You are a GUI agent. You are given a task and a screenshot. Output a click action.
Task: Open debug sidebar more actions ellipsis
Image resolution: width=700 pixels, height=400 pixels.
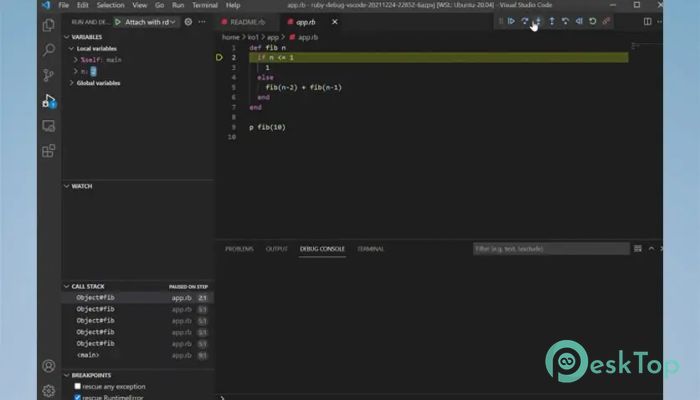pyautogui.click(x=202, y=22)
